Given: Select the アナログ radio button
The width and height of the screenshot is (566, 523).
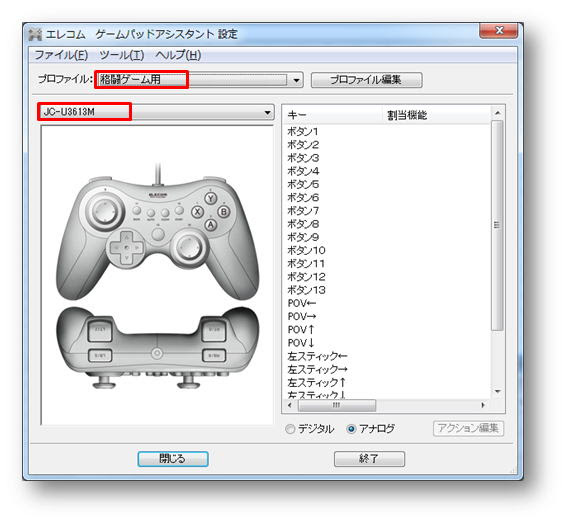Looking at the screenshot, I should click(370, 429).
